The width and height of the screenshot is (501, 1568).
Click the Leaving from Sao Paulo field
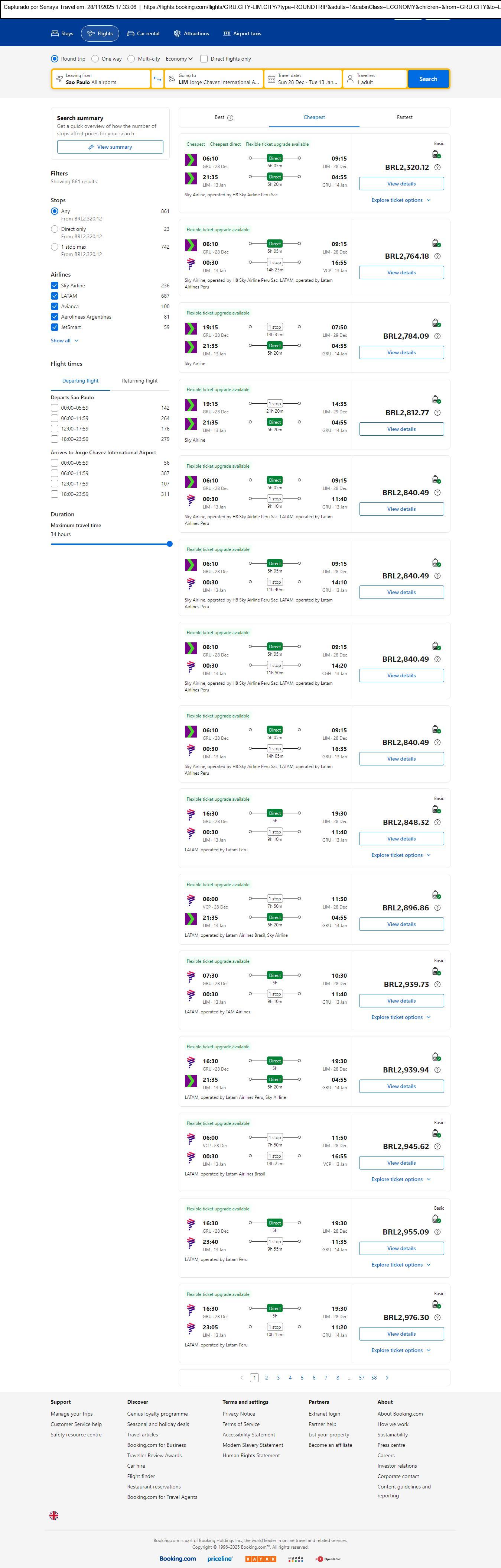click(x=101, y=79)
